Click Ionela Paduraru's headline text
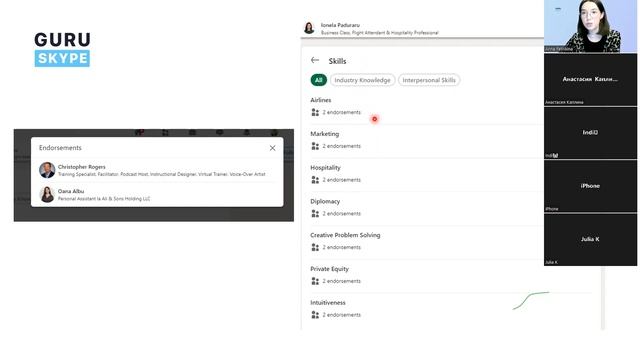Screen dimensions: 640x360 coord(380,33)
